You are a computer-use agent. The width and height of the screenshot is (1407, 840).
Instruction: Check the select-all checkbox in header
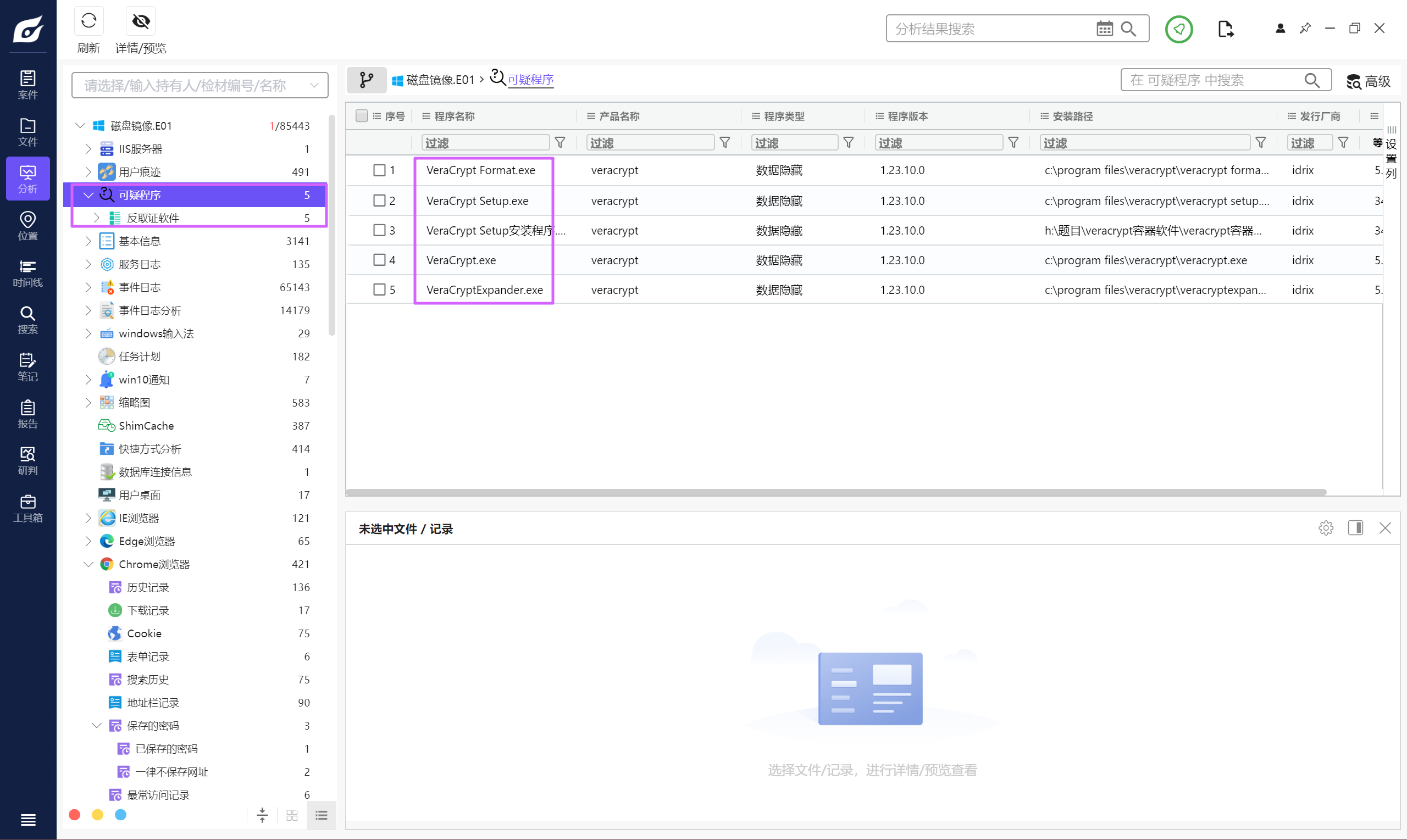click(x=361, y=115)
